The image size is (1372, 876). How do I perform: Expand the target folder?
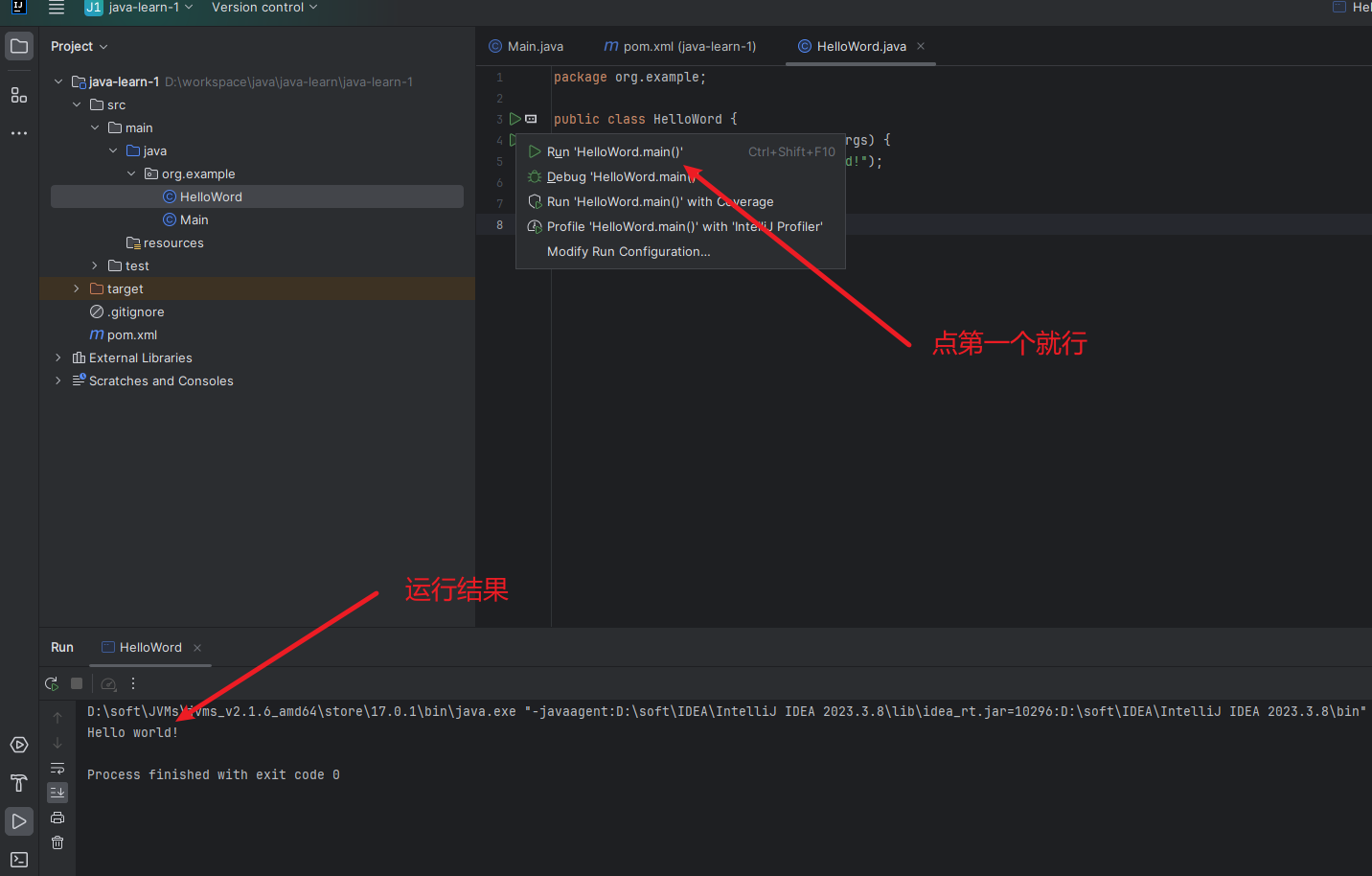[77, 288]
